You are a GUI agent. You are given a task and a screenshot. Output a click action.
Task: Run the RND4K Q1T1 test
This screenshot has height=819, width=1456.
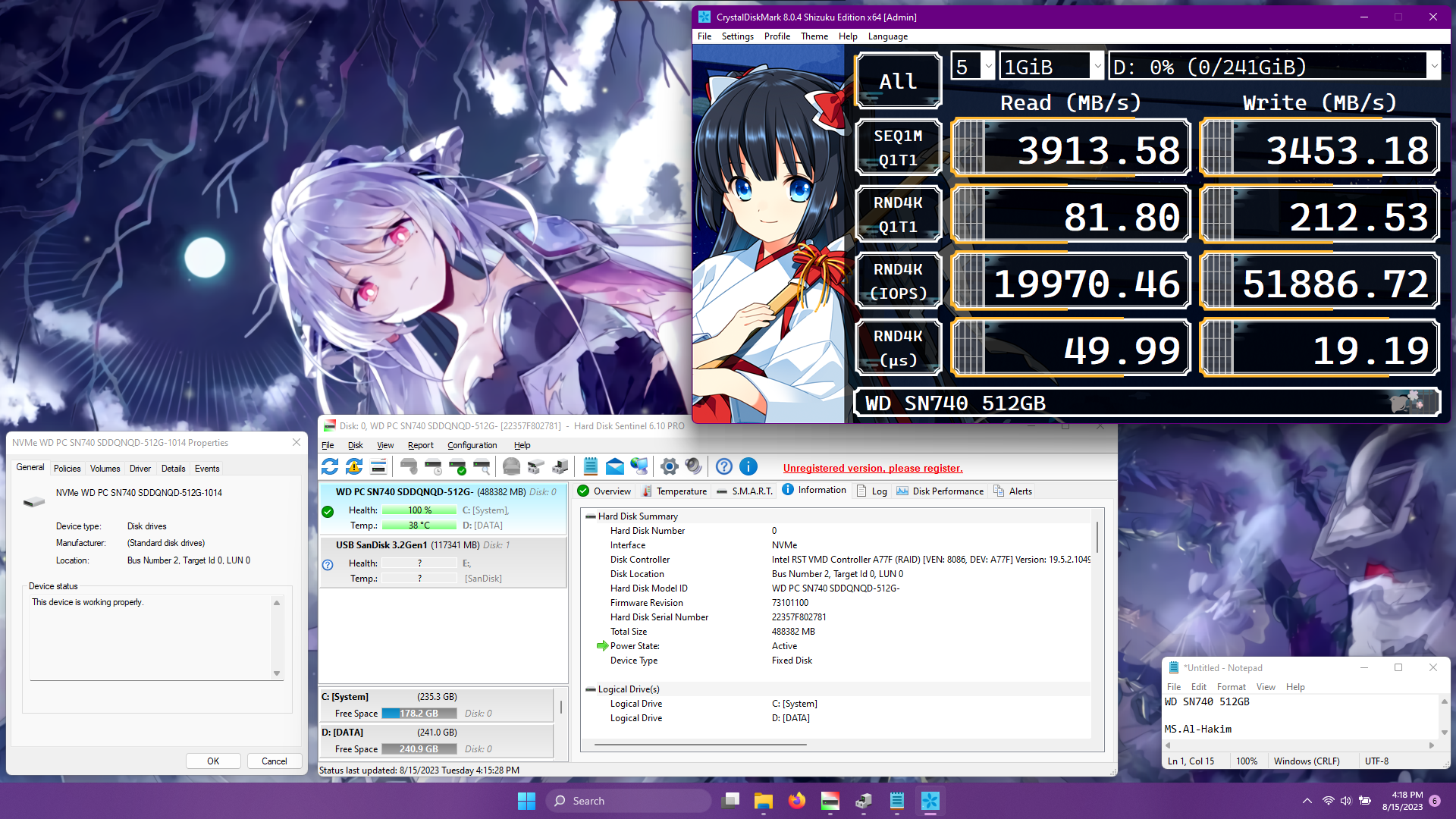[898, 215]
